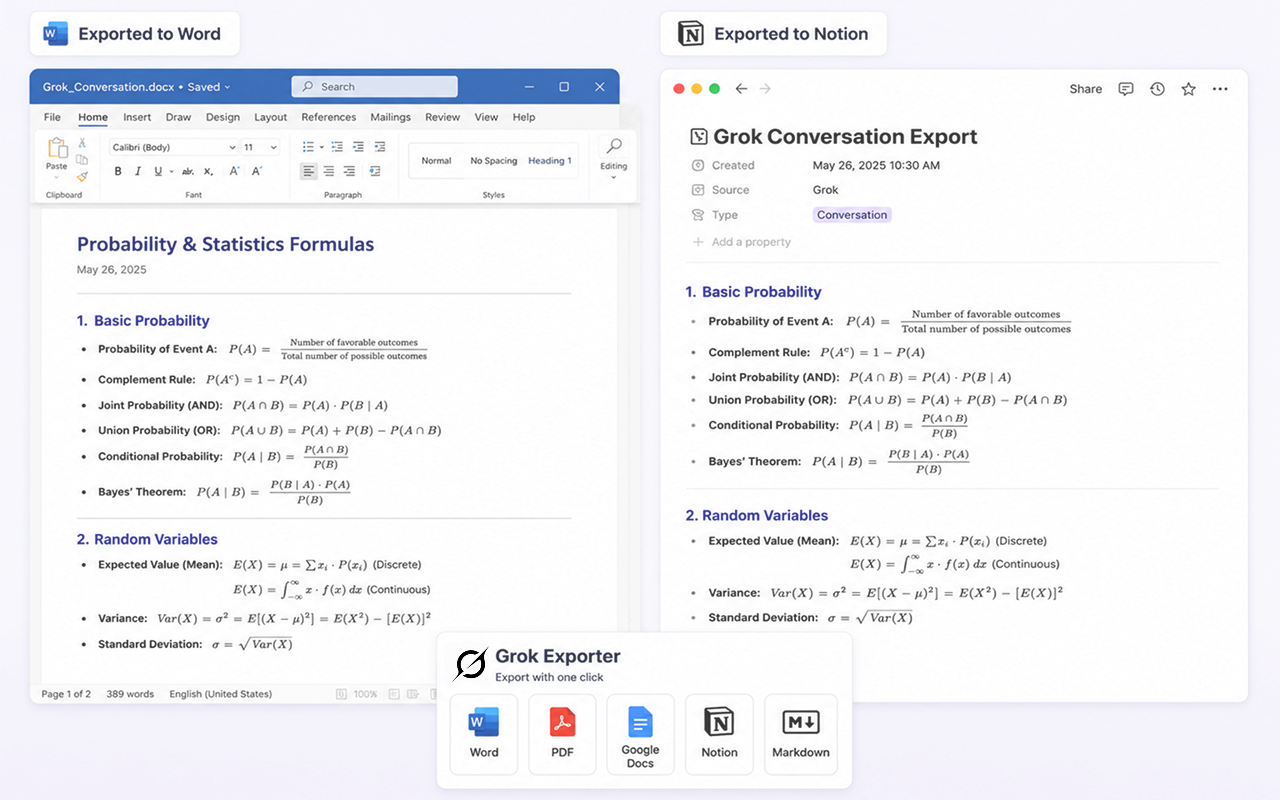Choose Google Docs in Grok Exporter
Screen dimensions: 1280x800
tap(640, 735)
